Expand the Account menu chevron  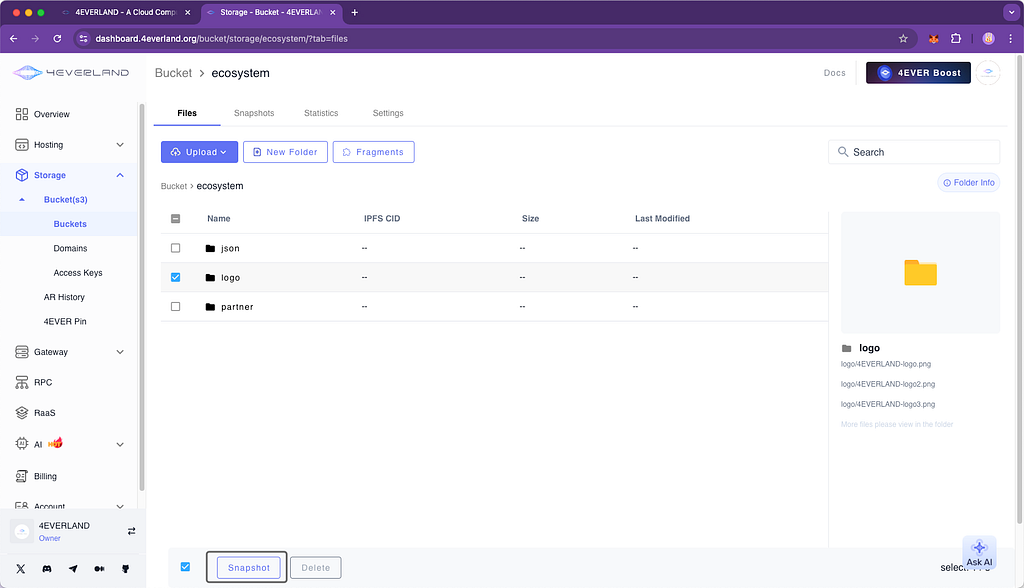[120, 506]
